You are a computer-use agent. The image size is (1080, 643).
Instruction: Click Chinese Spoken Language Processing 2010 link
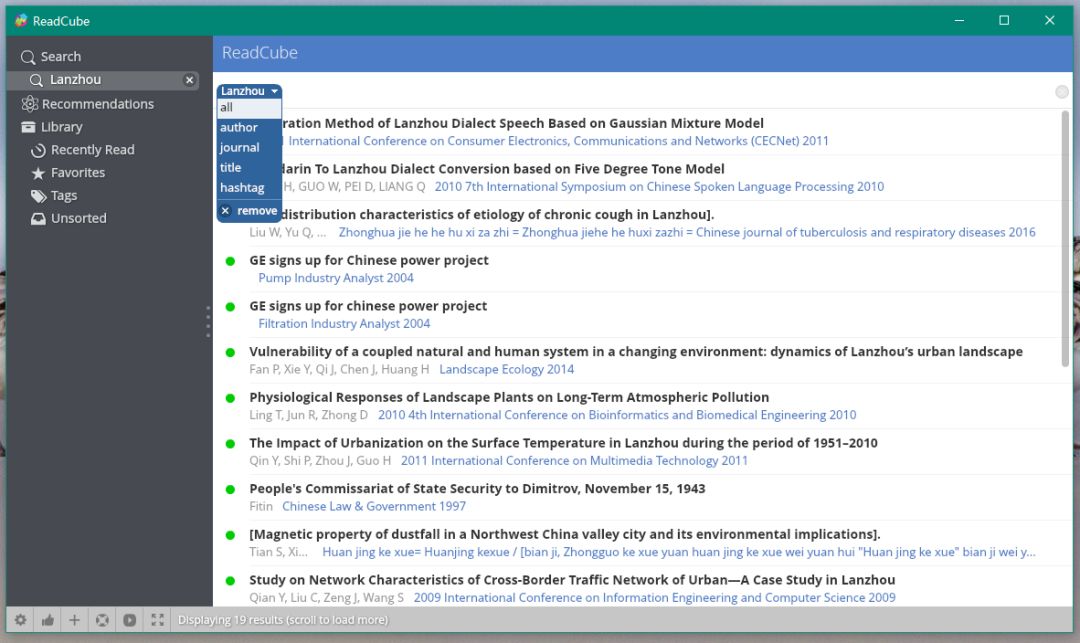659,187
